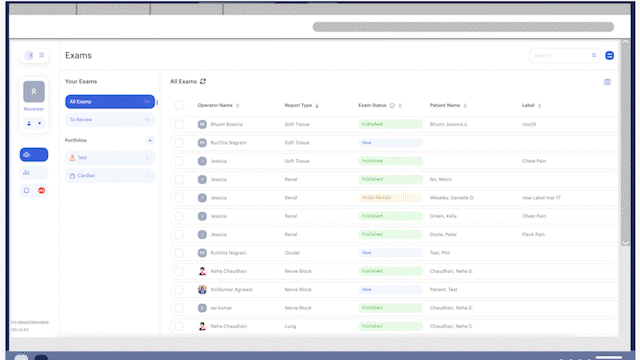Screen dimensions: 640x360
Task: Click Published status in Doyle, Peter row
Action: 390,234
